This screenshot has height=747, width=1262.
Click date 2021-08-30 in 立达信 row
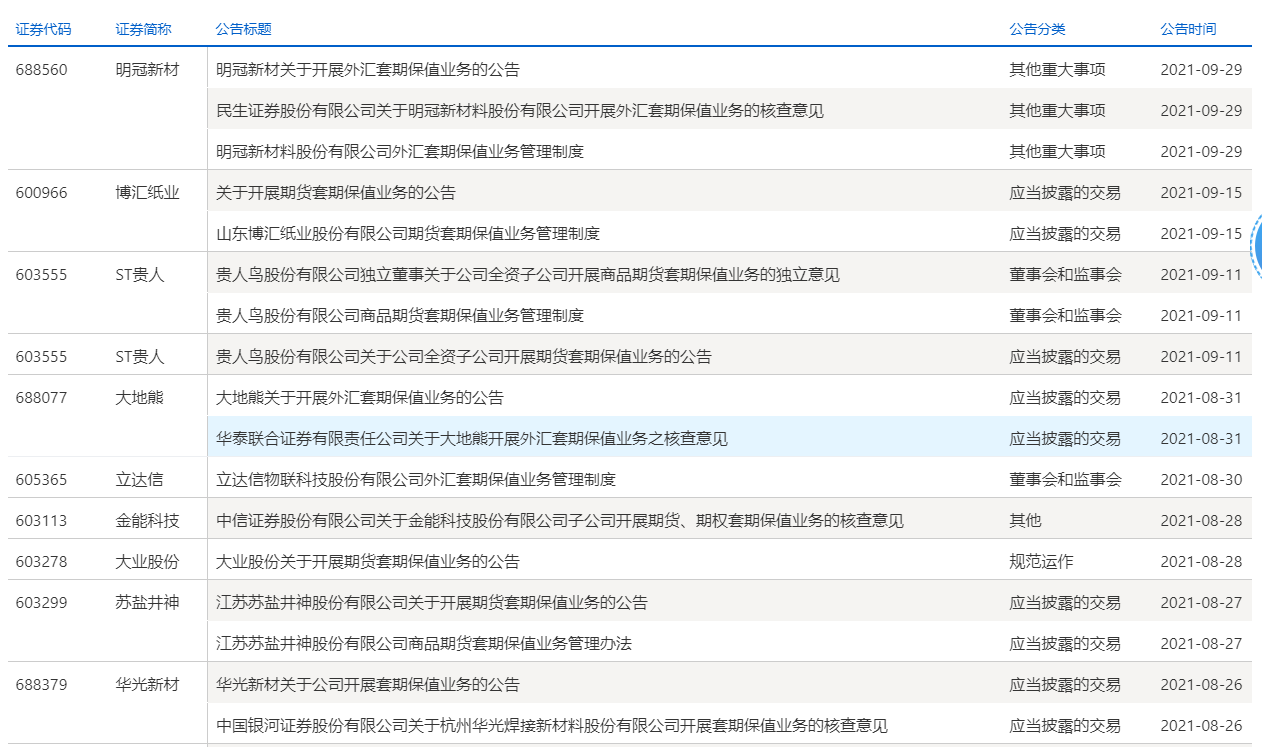point(1201,480)
